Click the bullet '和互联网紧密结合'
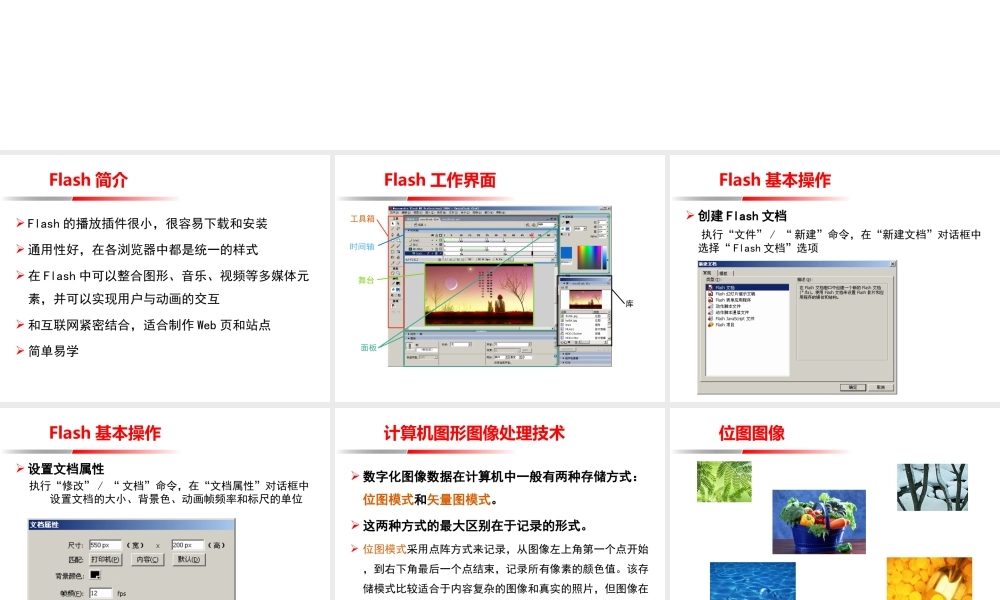1000x600 pixels. coord(149,325)
